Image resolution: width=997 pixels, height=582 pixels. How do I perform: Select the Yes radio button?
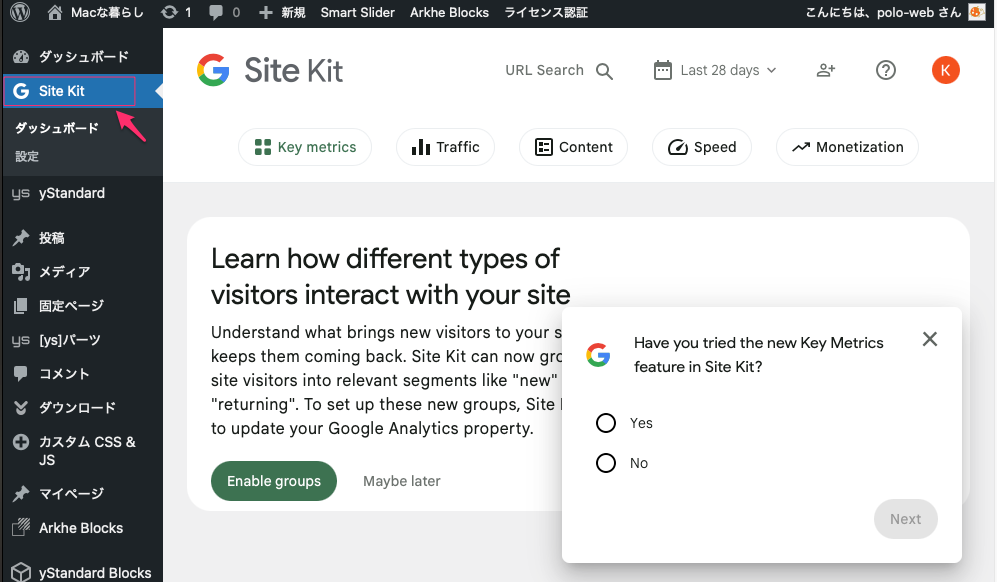click(x=606, y=423)
